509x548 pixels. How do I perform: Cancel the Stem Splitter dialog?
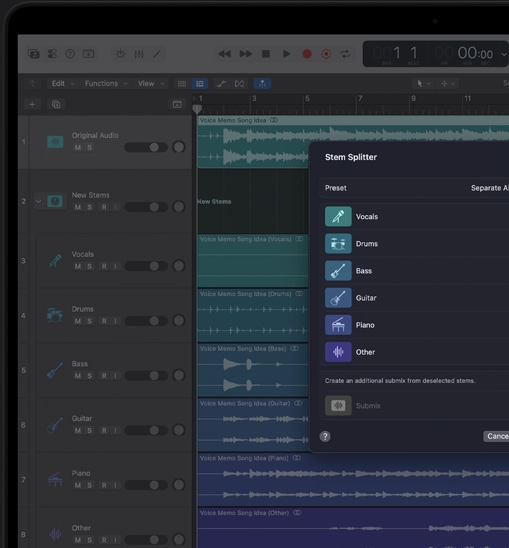click(x=496, y=436)
